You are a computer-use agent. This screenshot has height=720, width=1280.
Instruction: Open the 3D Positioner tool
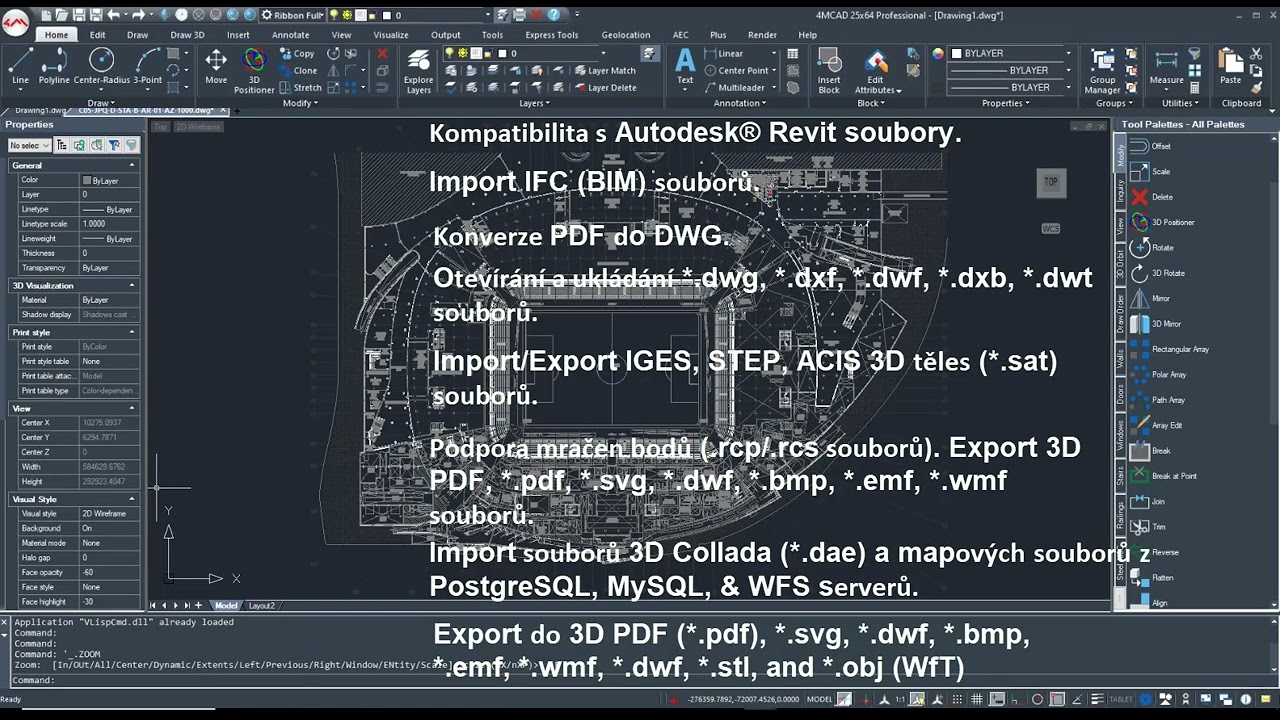coord(254,70)
